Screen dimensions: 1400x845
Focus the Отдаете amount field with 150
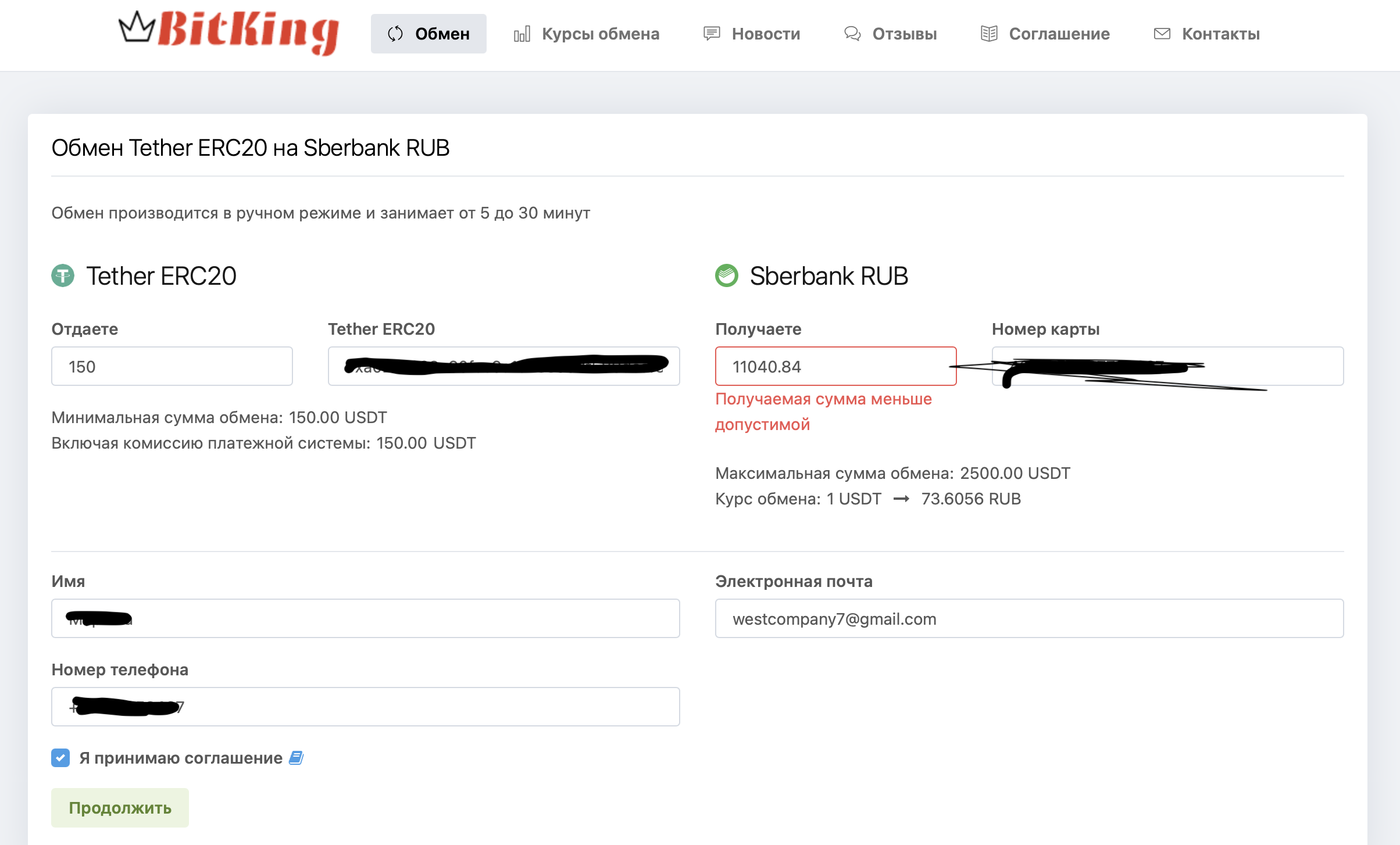[172, 366]
